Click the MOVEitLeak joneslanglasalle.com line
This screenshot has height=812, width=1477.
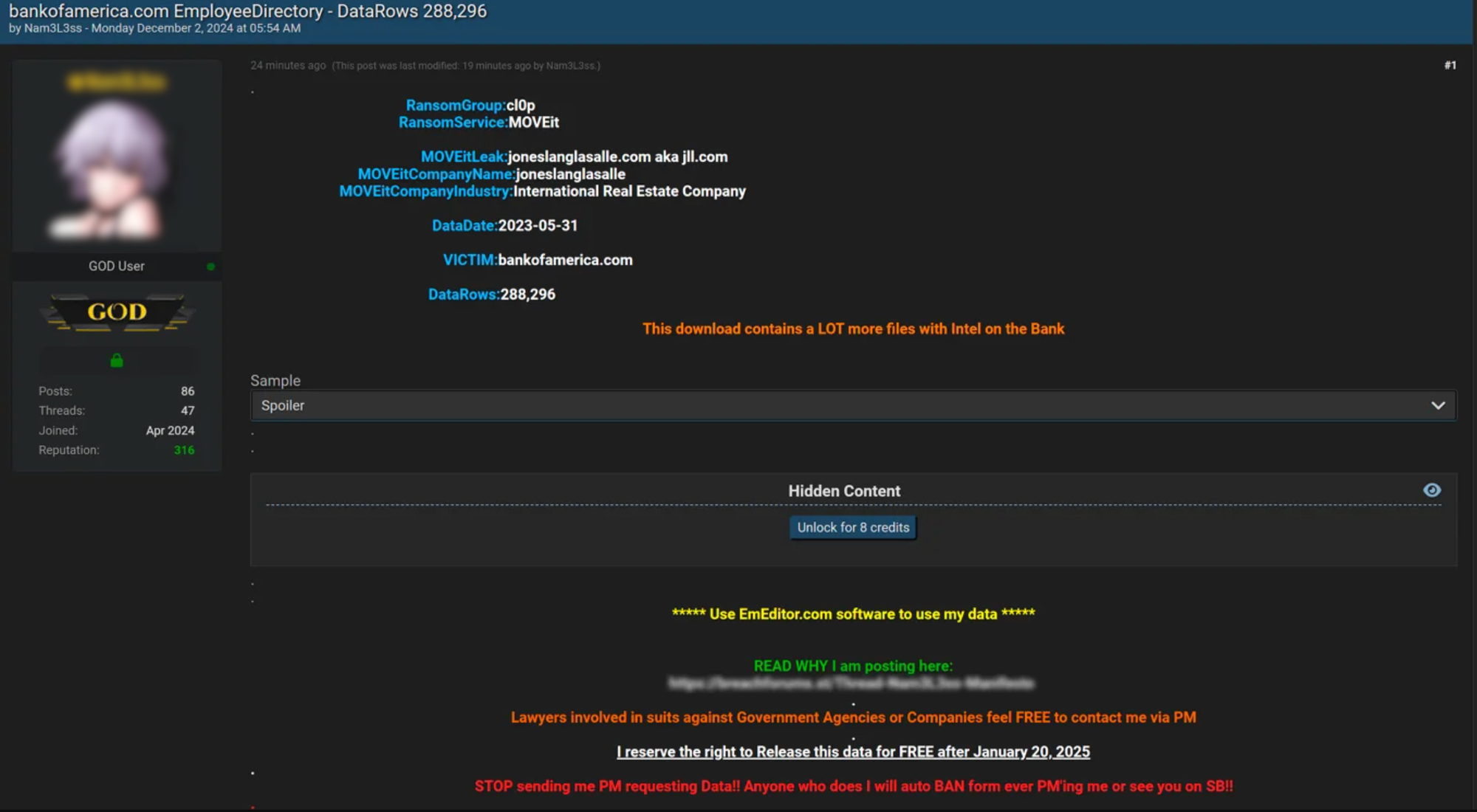point(574,156)
